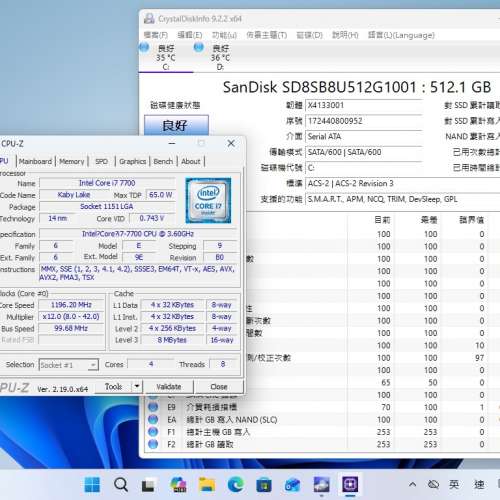Click the status orb on the F2 row
Viewport: 500px width, 500px height.
click(153, 444)
